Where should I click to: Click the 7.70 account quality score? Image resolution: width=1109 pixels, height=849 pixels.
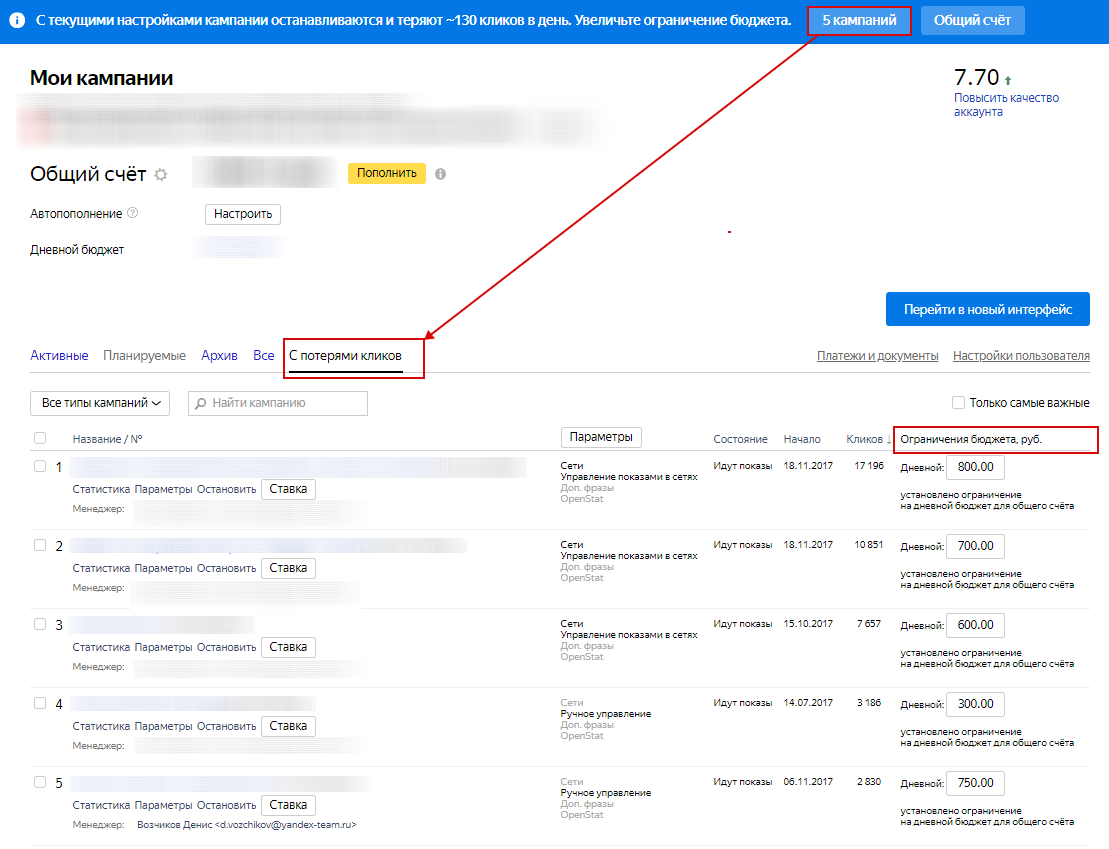coord(977,77)
